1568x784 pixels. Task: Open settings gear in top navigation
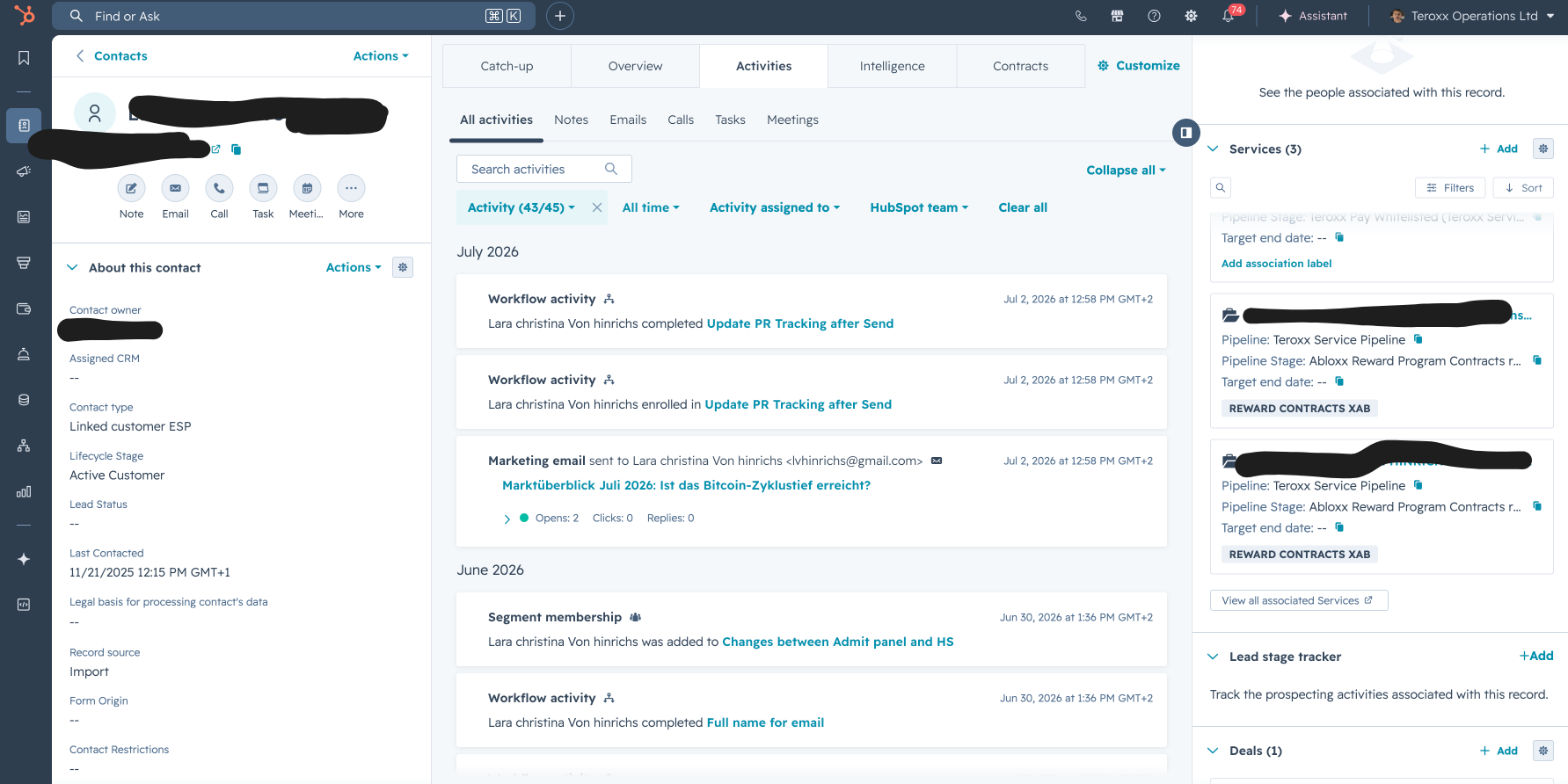[x=1191, y=16]
